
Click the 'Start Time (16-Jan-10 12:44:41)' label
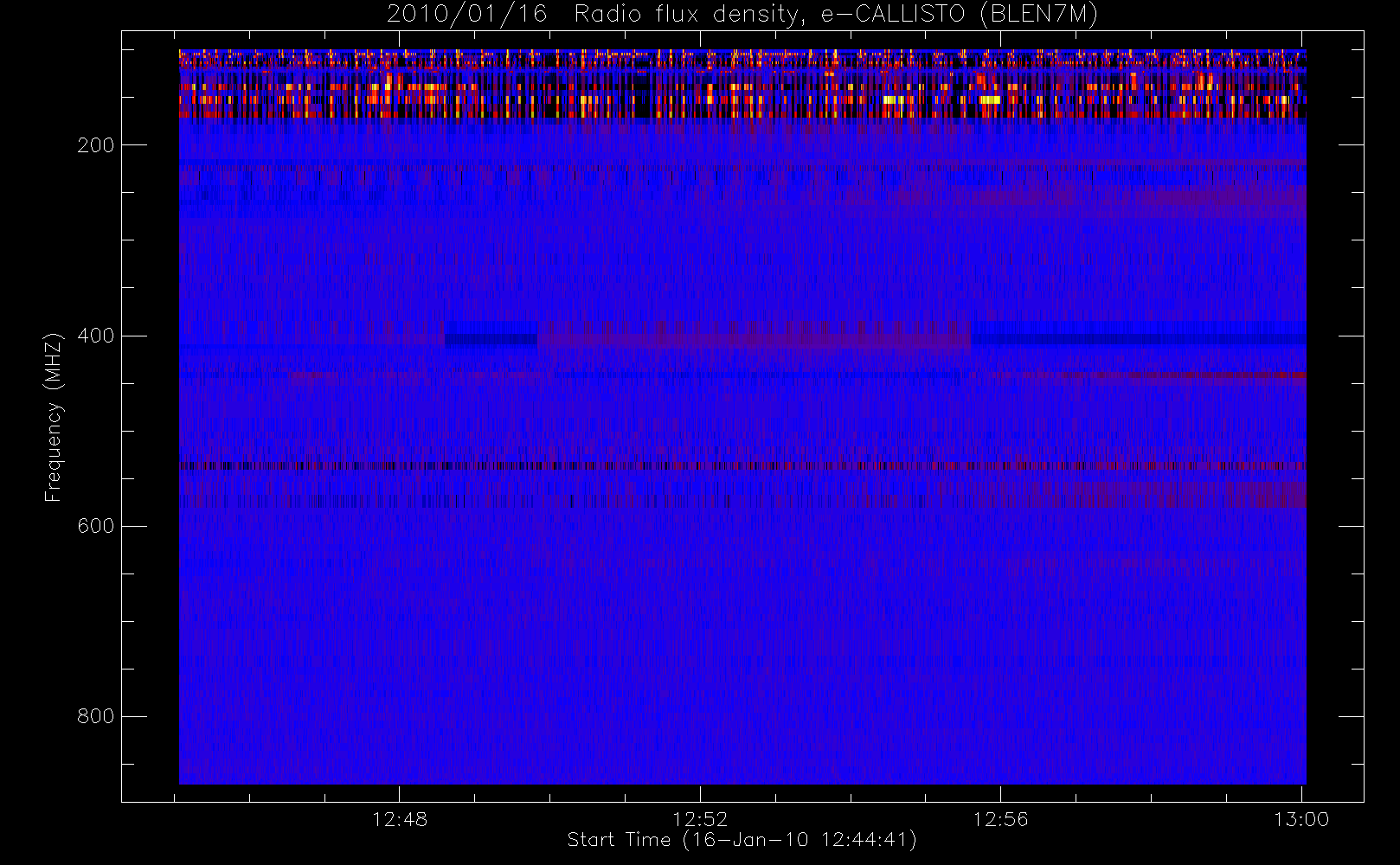click(x=742, y=840)
